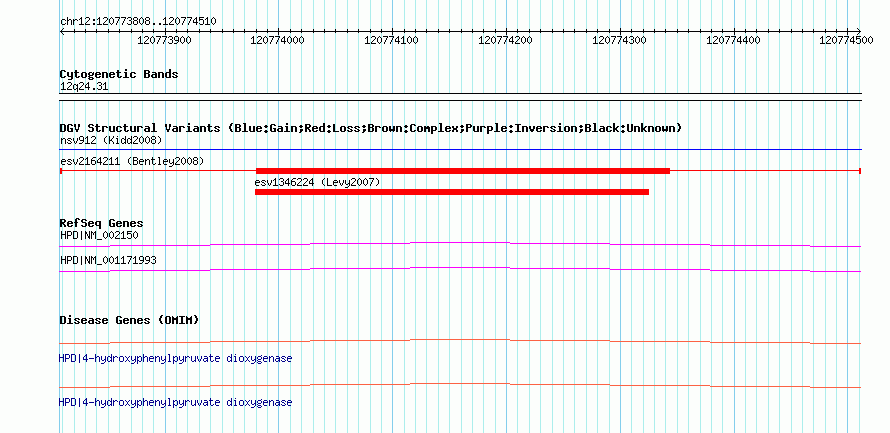Open the HPD|NM_002150 gene label
The image size is (890, 433).
click(99, 235)
